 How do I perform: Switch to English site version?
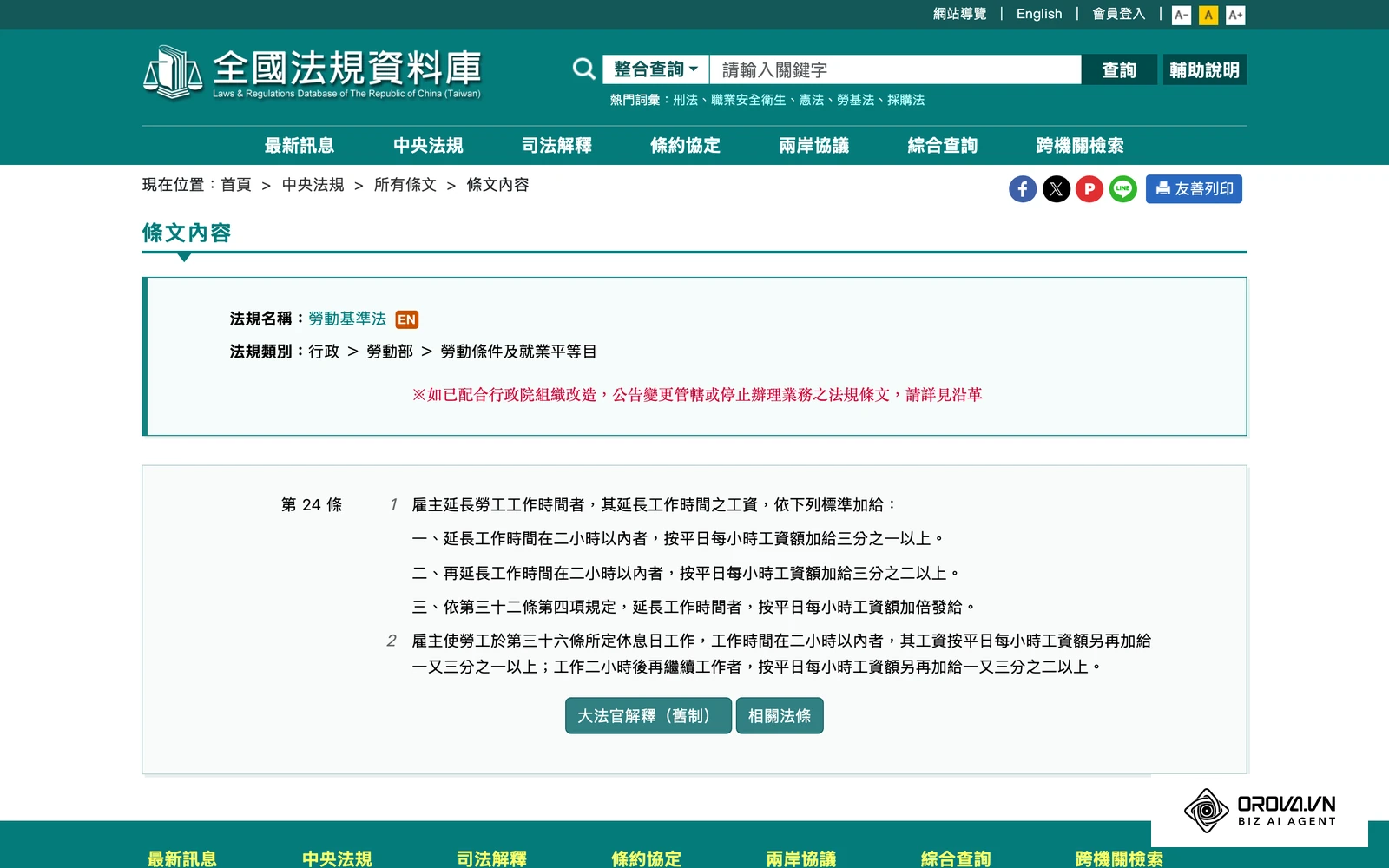1039,14
